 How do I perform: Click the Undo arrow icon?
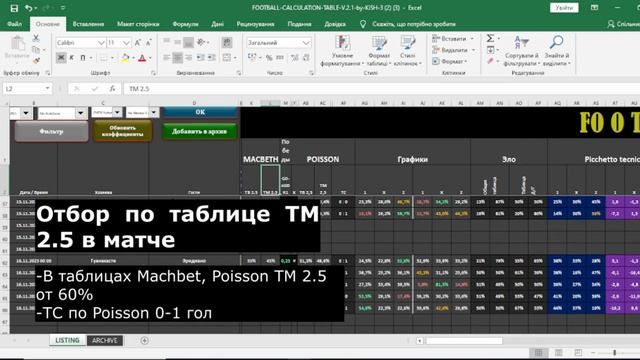click(x=28, y=8)
